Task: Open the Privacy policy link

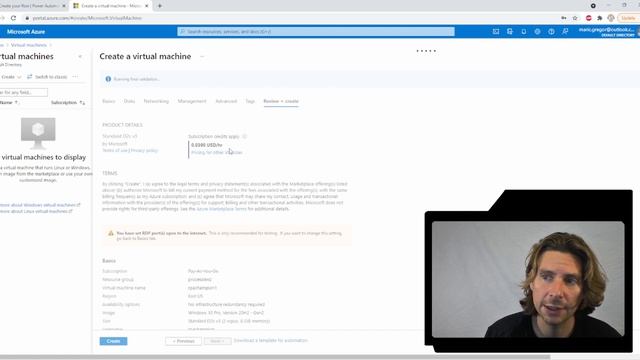Action: pos(144,150)
